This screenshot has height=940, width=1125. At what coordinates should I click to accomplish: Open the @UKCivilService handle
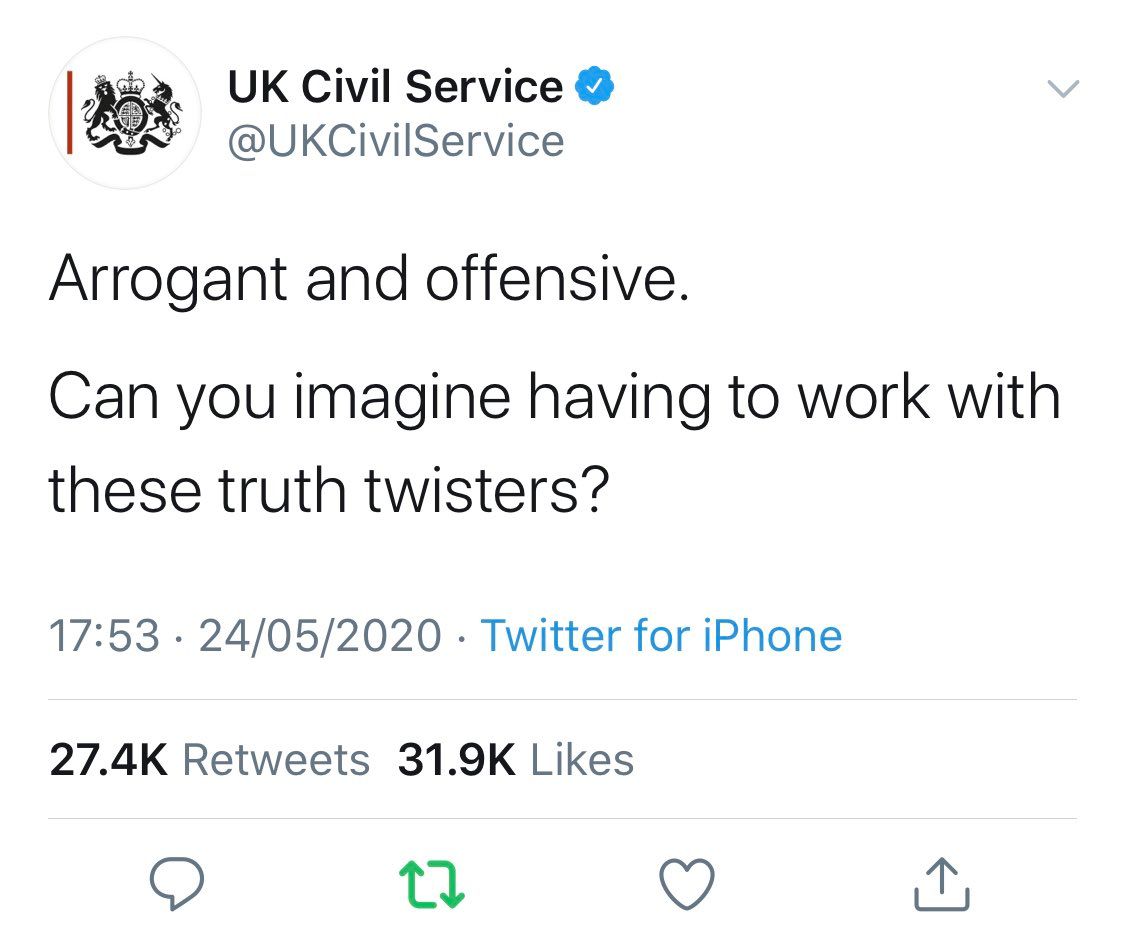tap(396, 141)
